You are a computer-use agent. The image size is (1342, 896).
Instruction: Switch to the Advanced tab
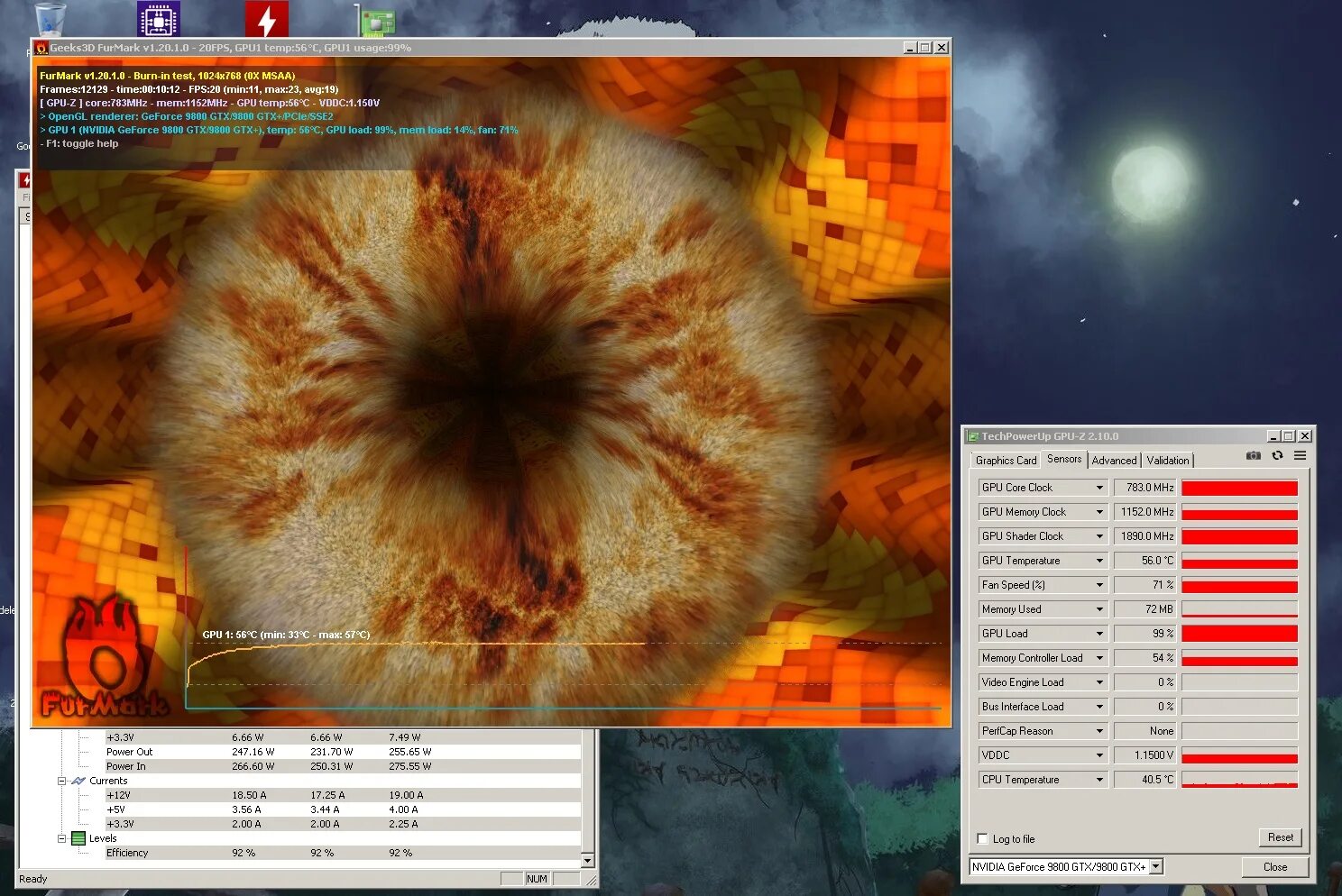[x=1114, y=461]
